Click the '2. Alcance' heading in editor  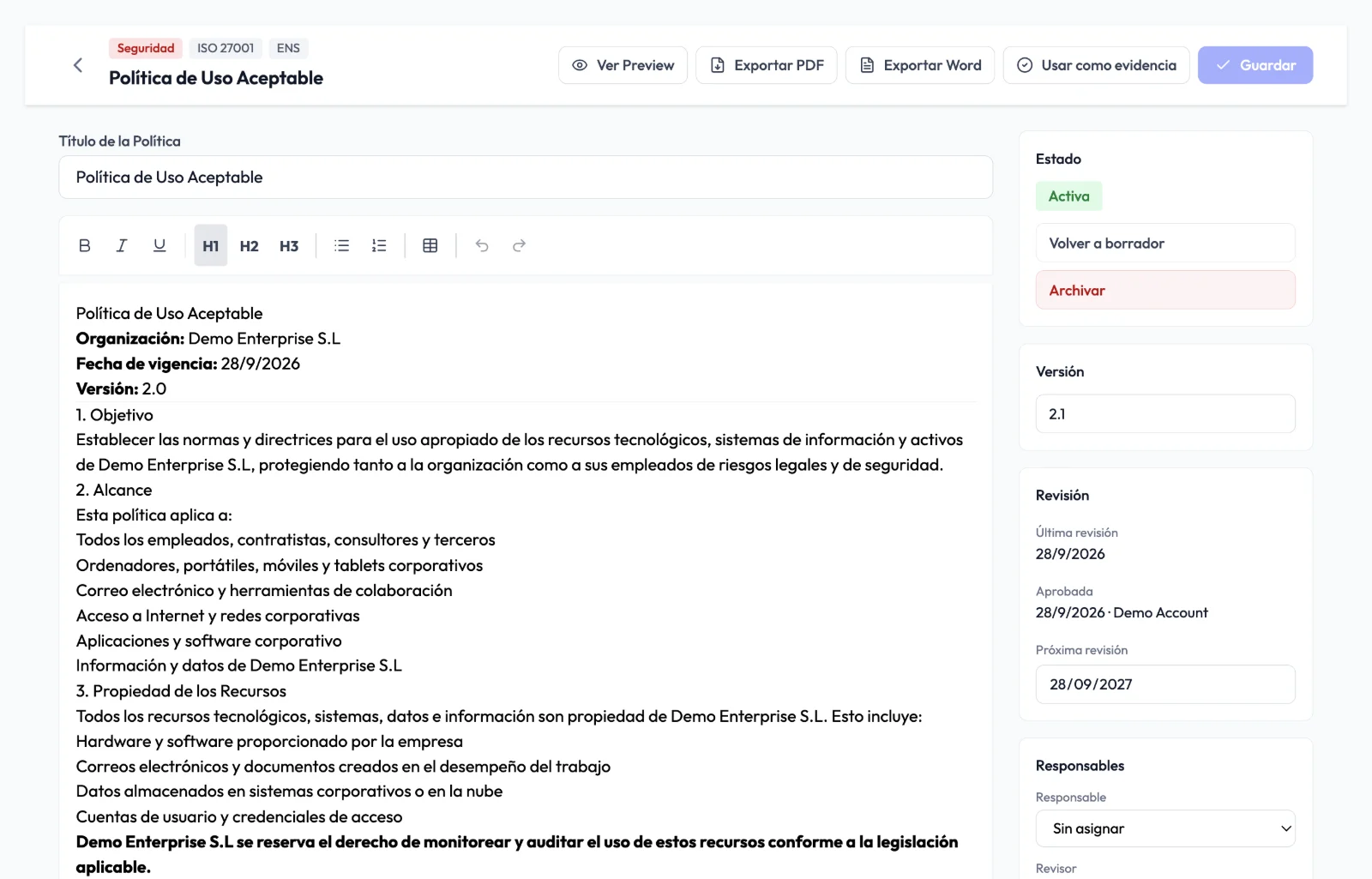click(x=114, y=491)
